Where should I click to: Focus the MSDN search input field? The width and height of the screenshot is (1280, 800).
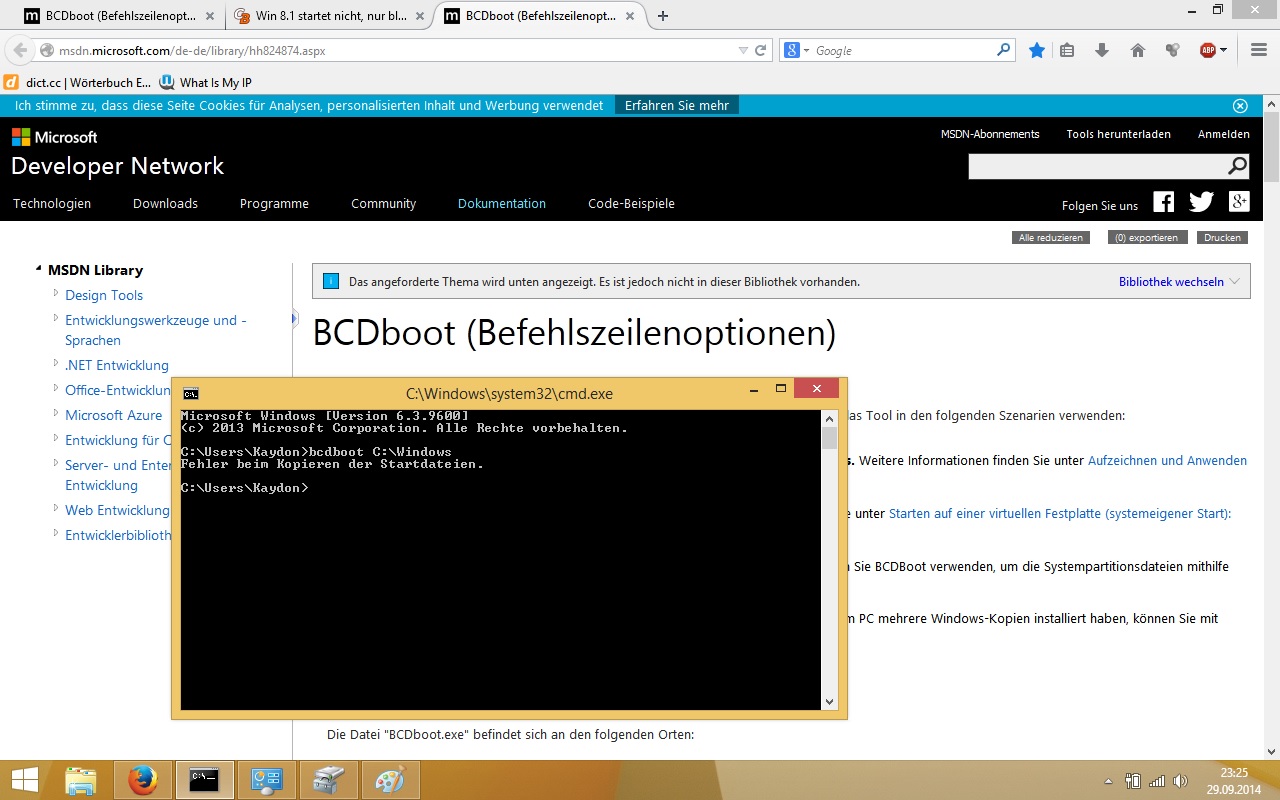pos(1098,167)
